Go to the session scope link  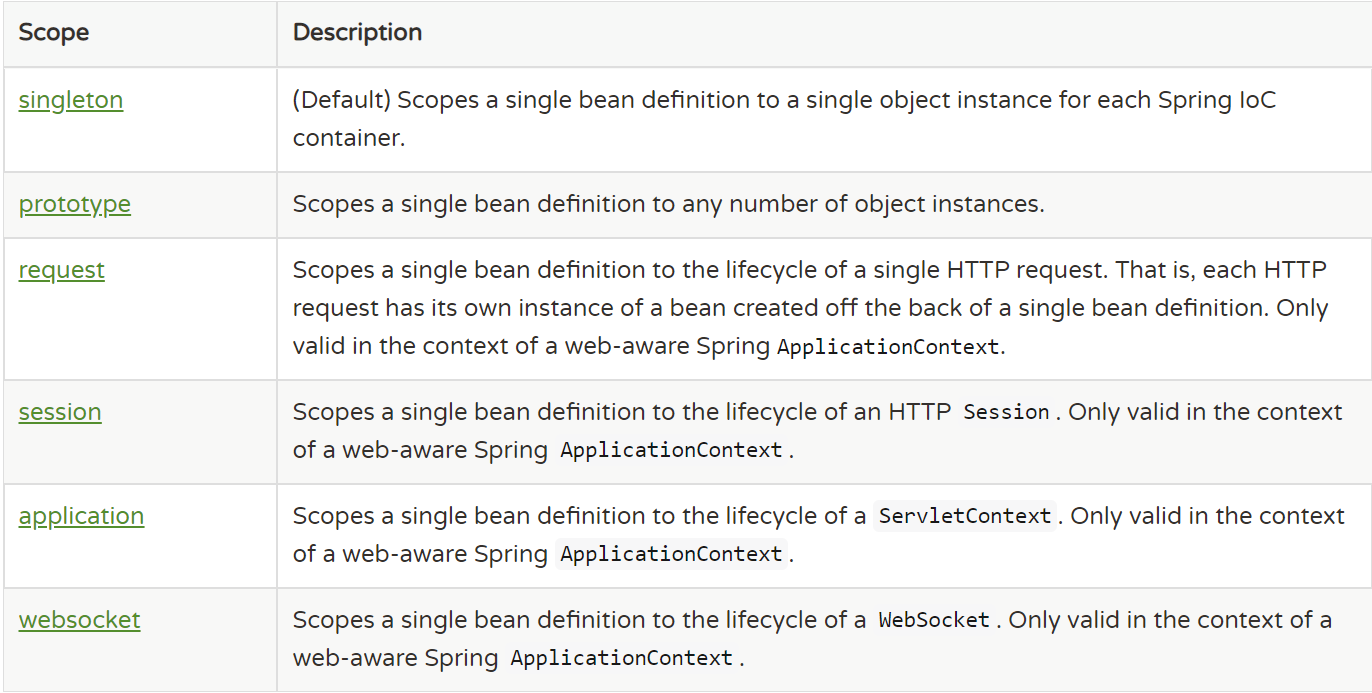(x=60, y=412)
